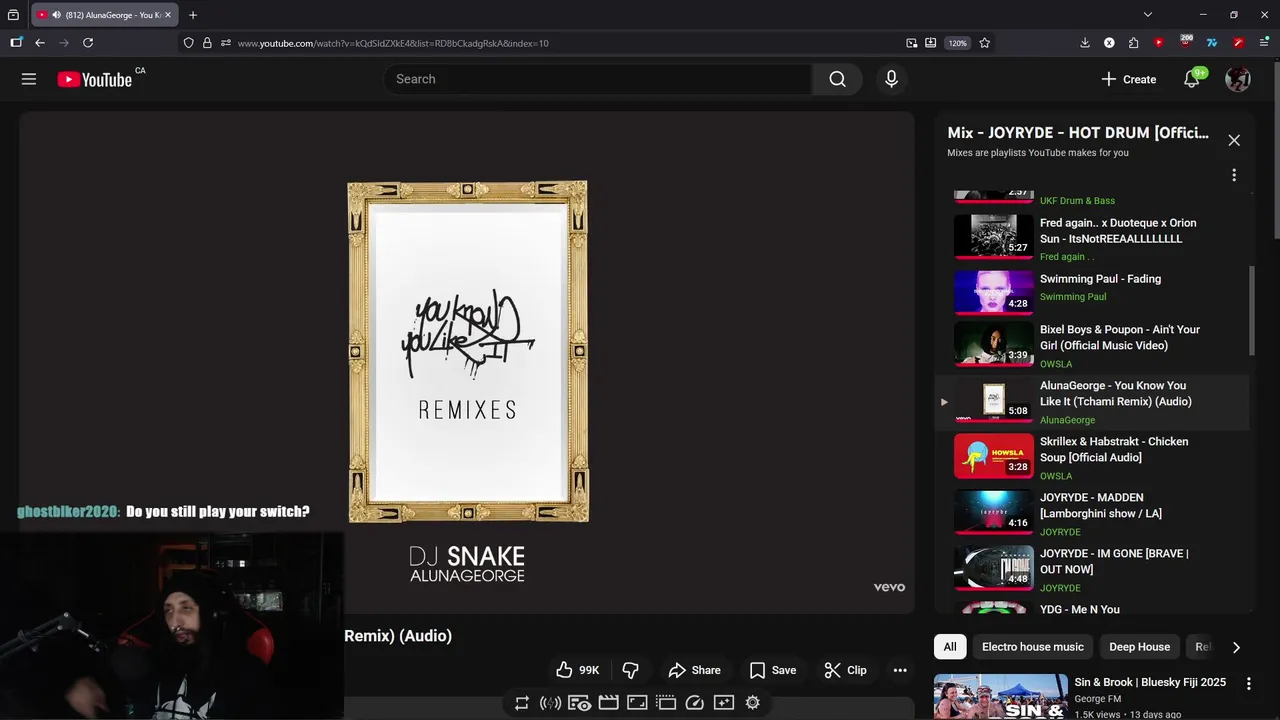Toggle the cinema clapperboard mode icon

608,703
